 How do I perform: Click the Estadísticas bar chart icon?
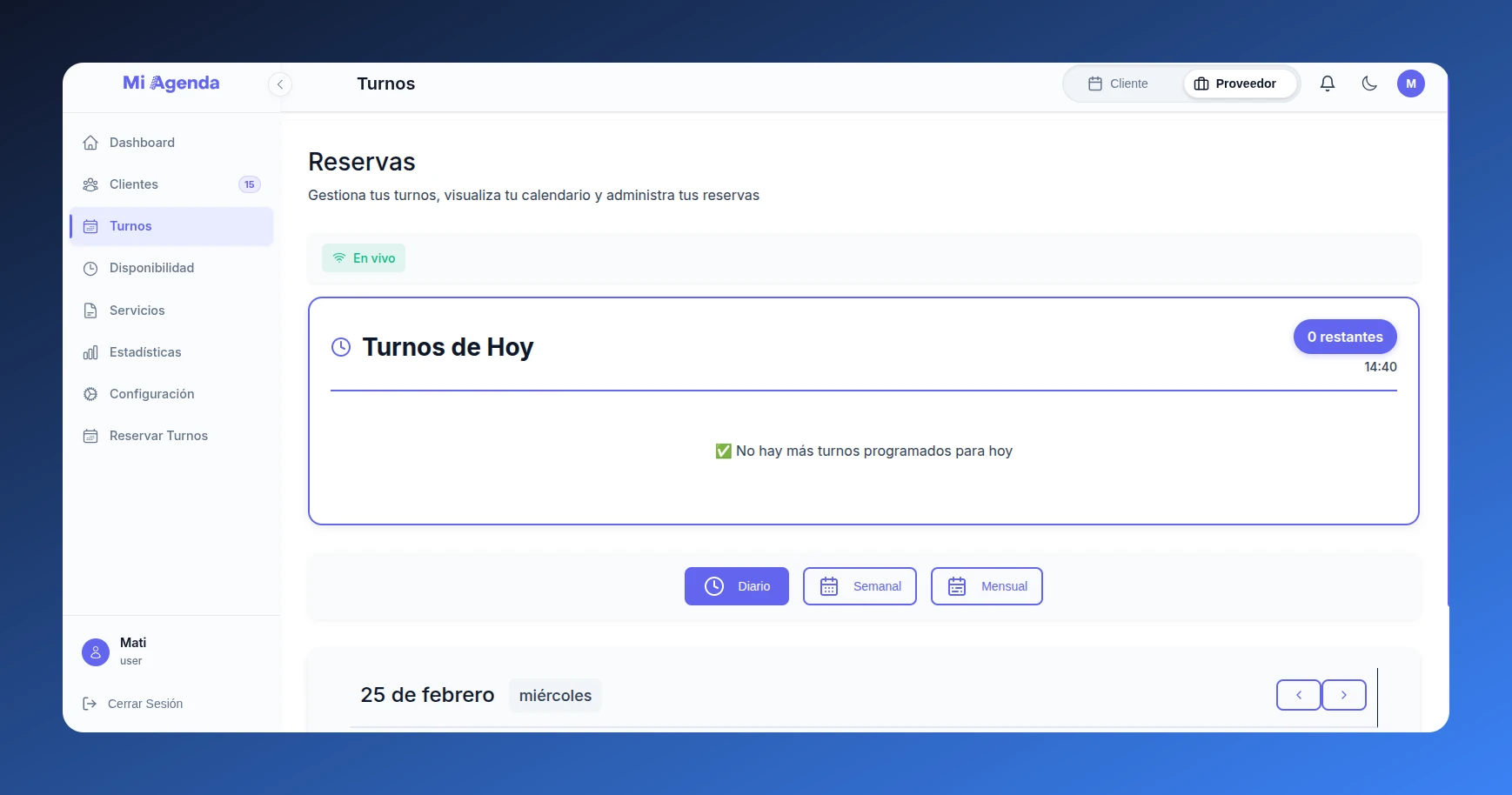pos(90,352)
